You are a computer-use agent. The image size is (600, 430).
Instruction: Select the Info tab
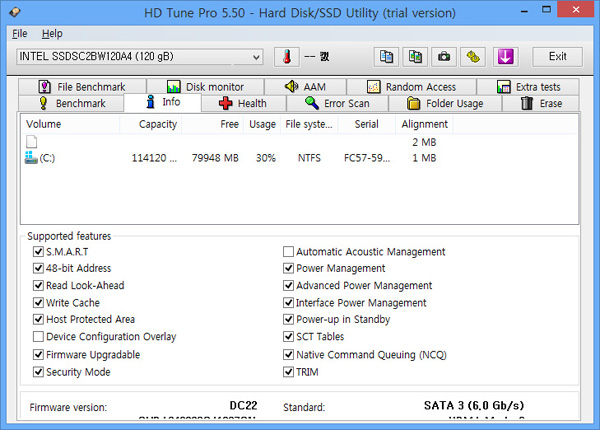(x=163, y=102)
